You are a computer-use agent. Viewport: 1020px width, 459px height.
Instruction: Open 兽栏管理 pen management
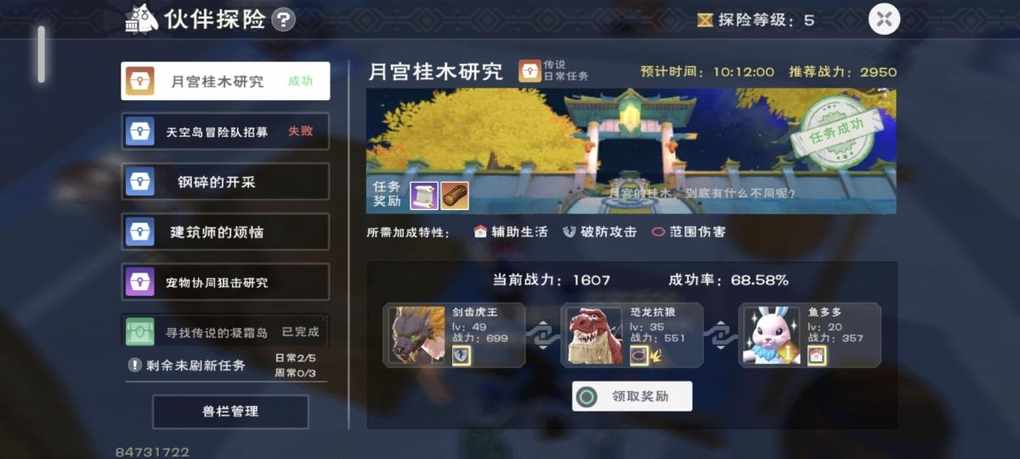click(230, 411)
